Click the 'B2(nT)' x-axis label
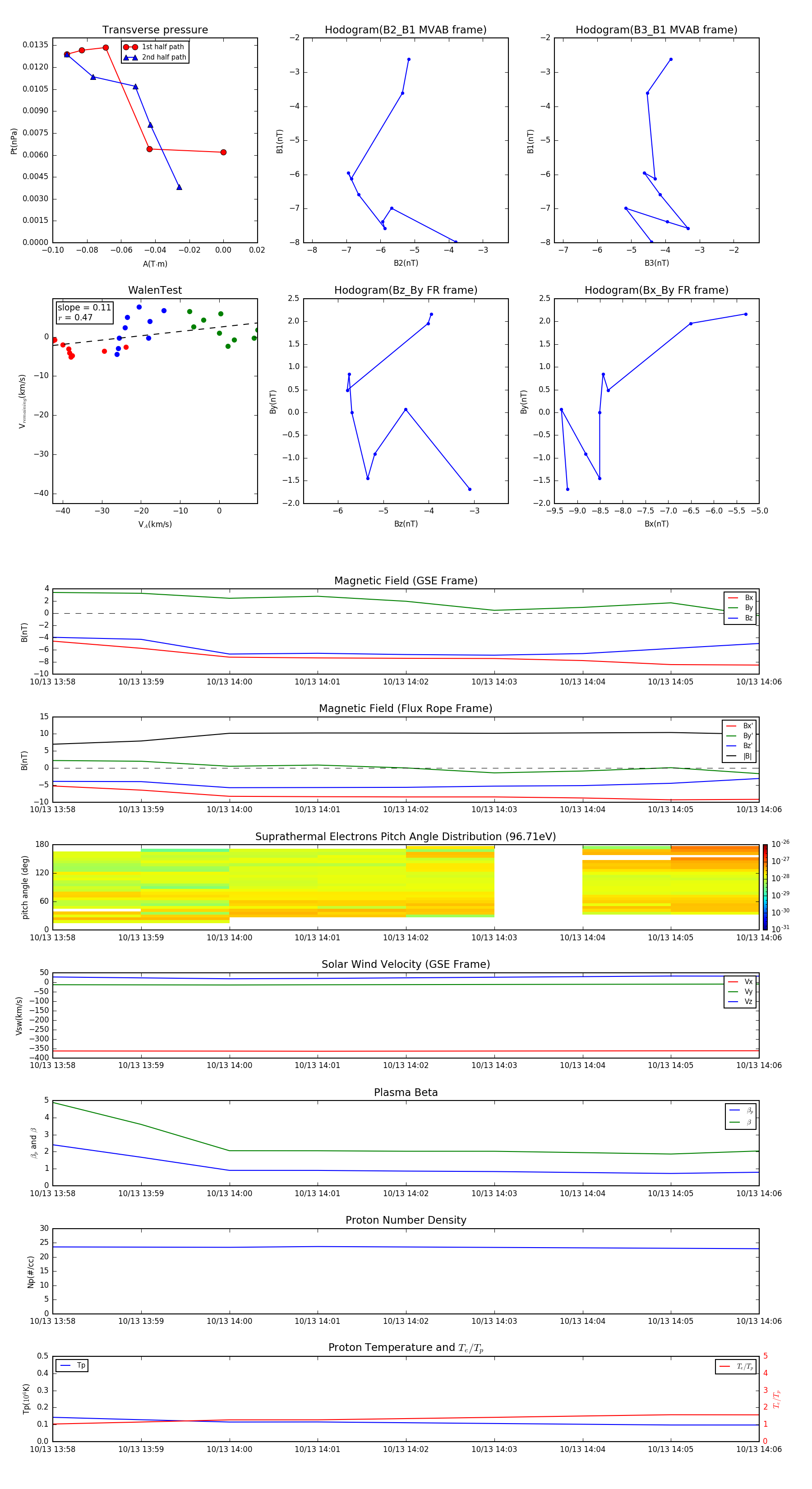Screen dimensions: 812x1489 click(x=406, y=263)
